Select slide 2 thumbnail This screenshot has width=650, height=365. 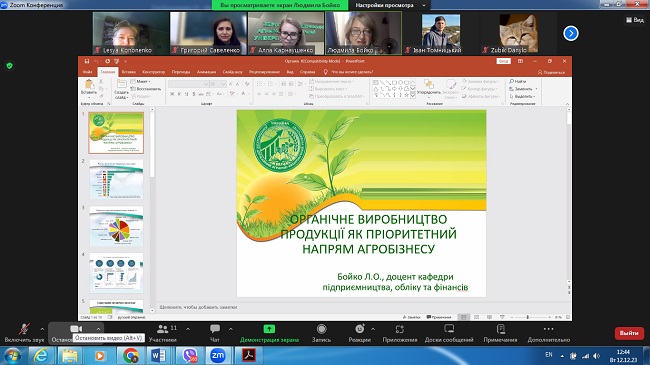coord(116,179)
